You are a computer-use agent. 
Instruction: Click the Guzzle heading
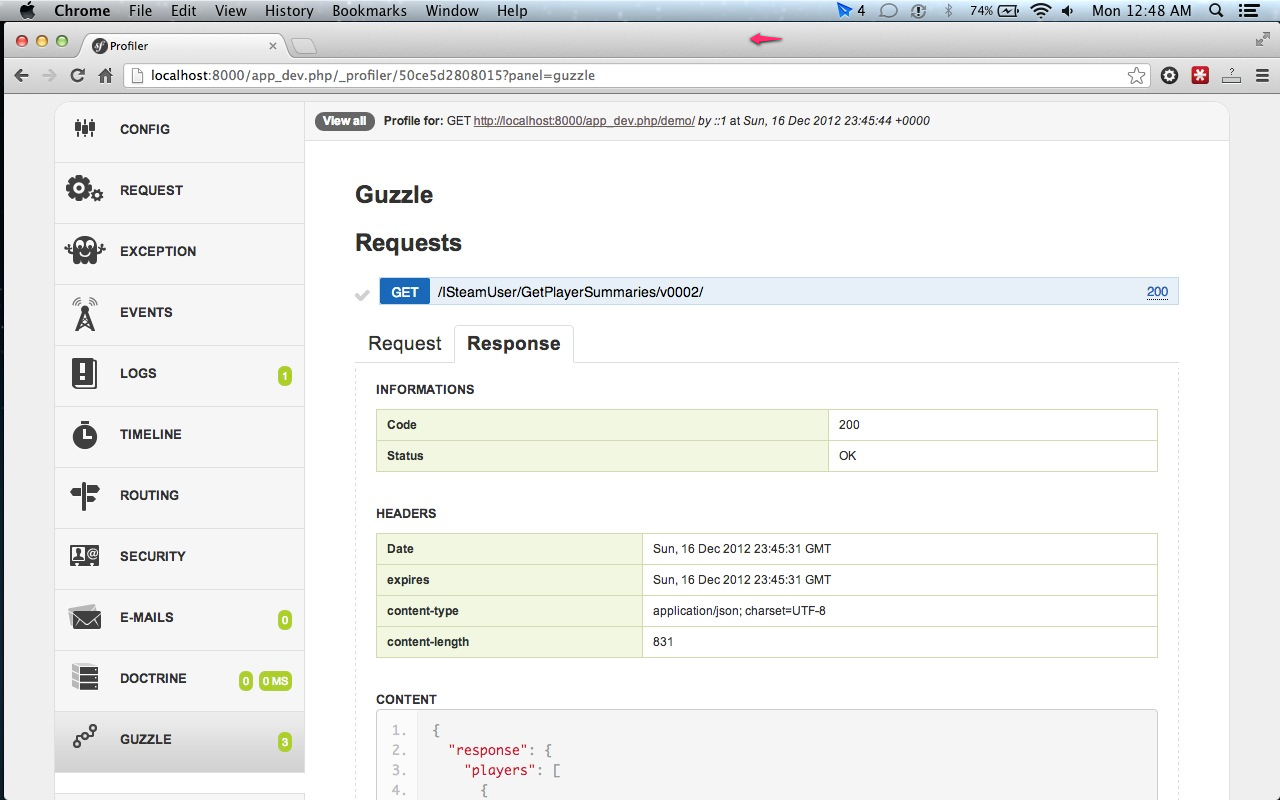click(394, 194)
